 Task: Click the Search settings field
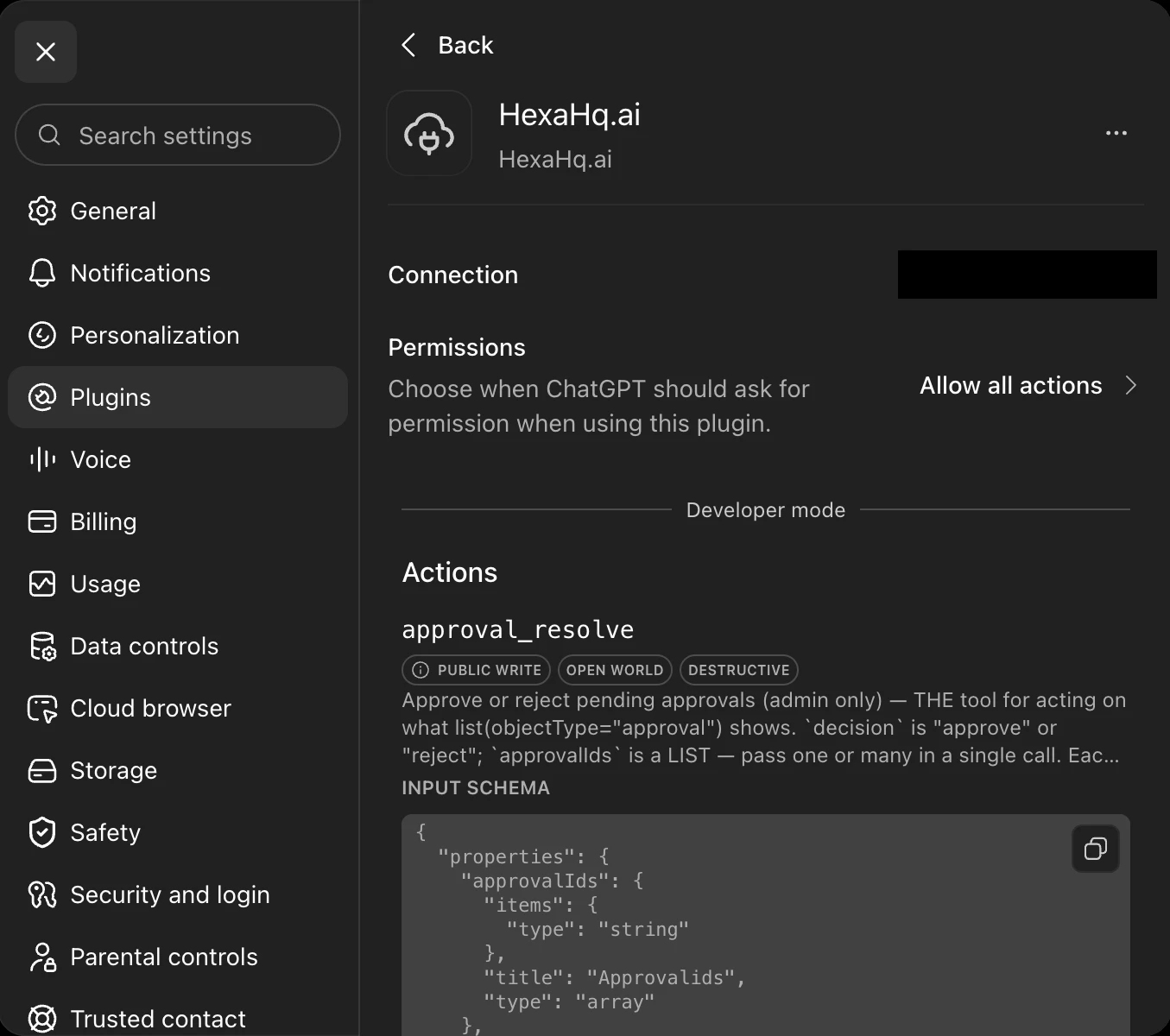click(x=178, y=135)
